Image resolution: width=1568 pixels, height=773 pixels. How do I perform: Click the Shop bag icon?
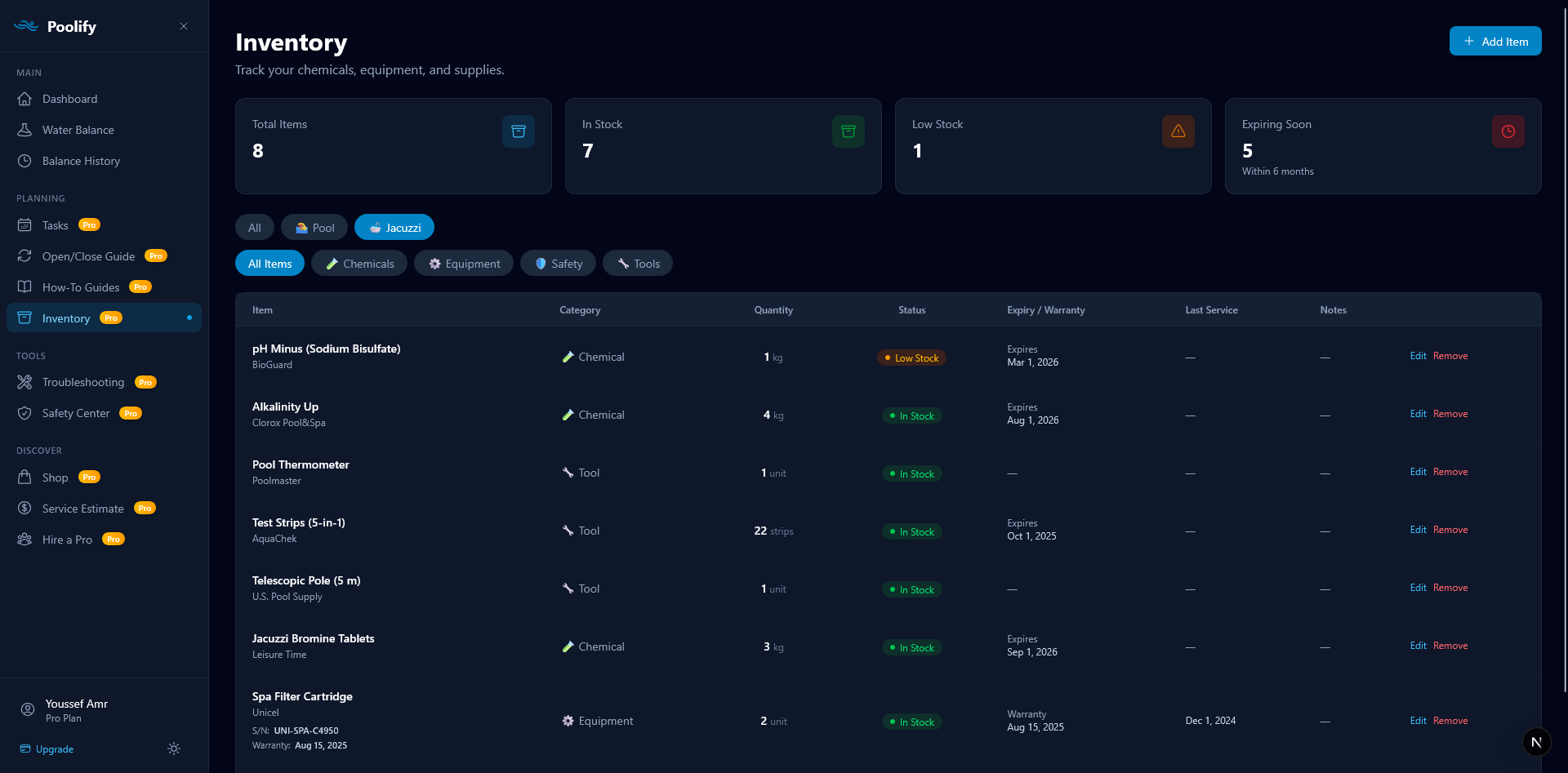[x=24, y=478]
